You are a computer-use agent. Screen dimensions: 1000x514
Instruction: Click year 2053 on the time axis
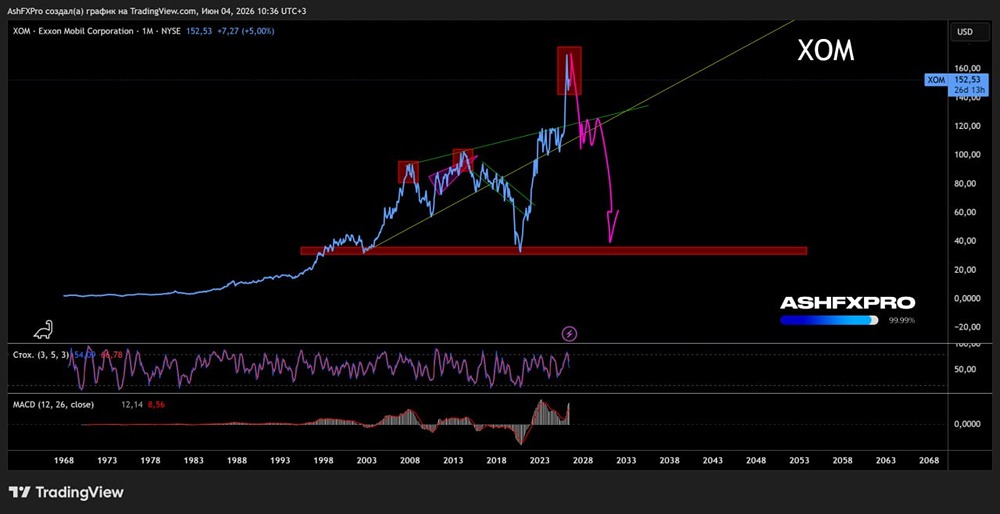pos(799,460)
